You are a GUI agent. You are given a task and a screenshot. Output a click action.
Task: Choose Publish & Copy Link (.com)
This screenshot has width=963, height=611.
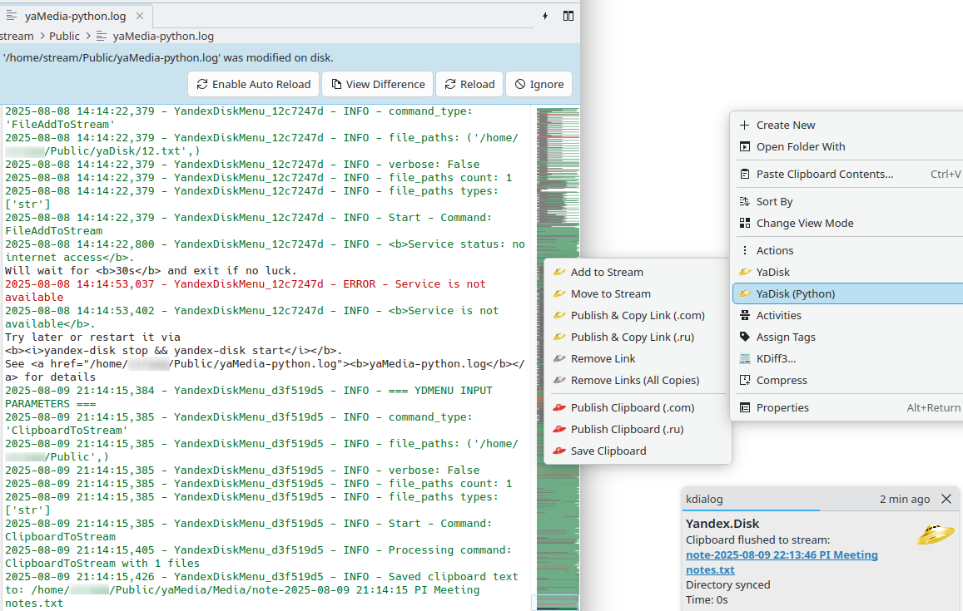click(637, 316)
